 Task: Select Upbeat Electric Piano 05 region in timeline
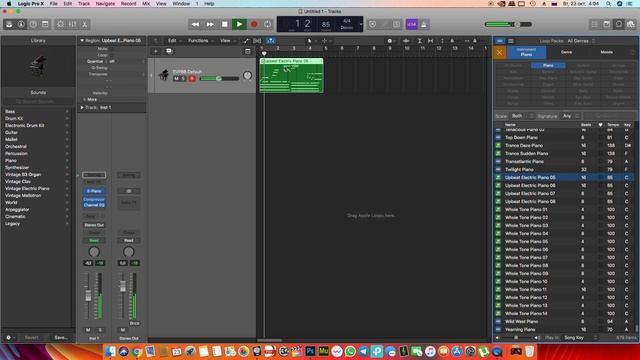point(291,76)
